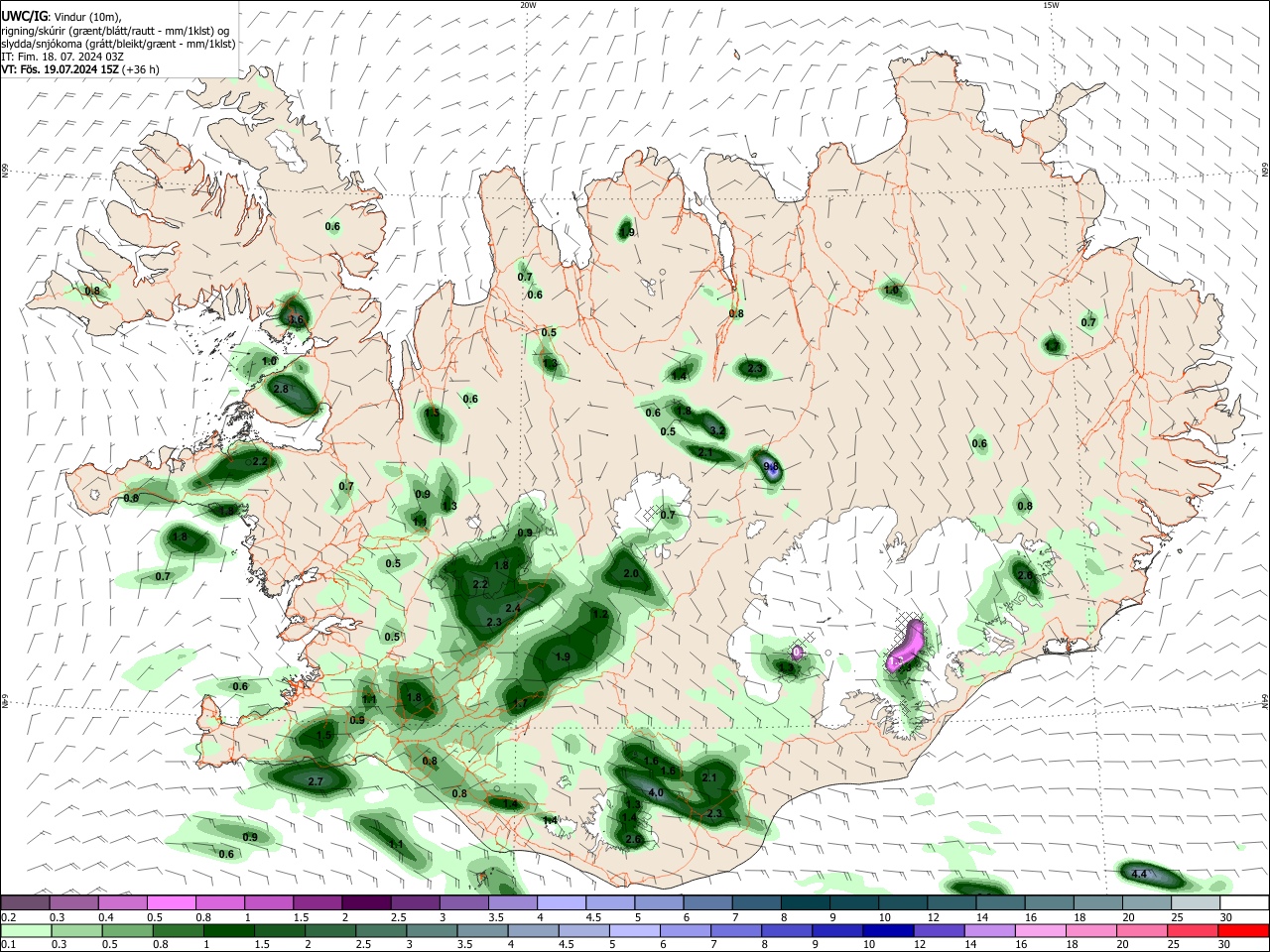
Task: Click the 'slydda/snjókoma' legend description line
Action: pyautogui.click(x=117, y=43)
